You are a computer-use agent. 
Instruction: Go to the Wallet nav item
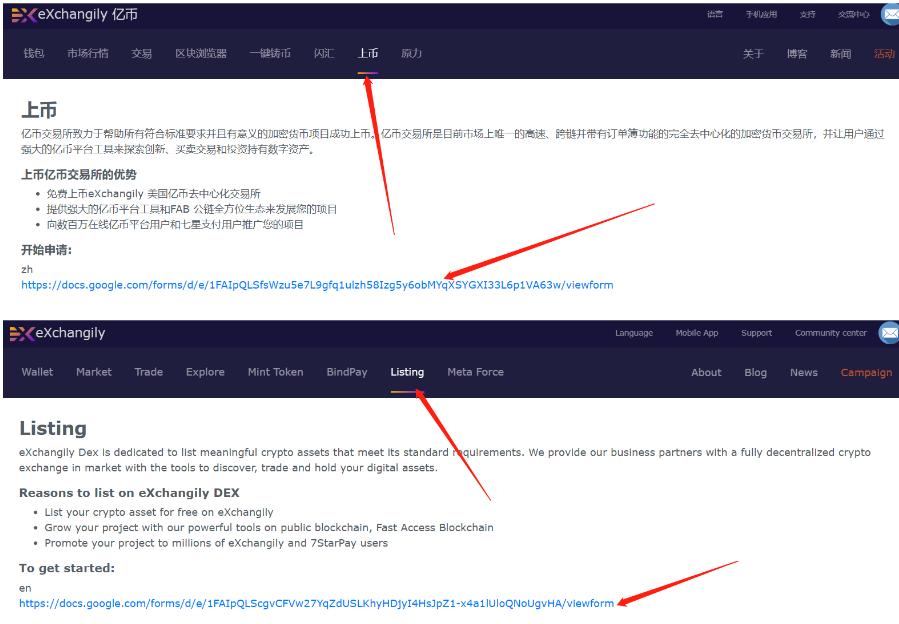[37, 372]
